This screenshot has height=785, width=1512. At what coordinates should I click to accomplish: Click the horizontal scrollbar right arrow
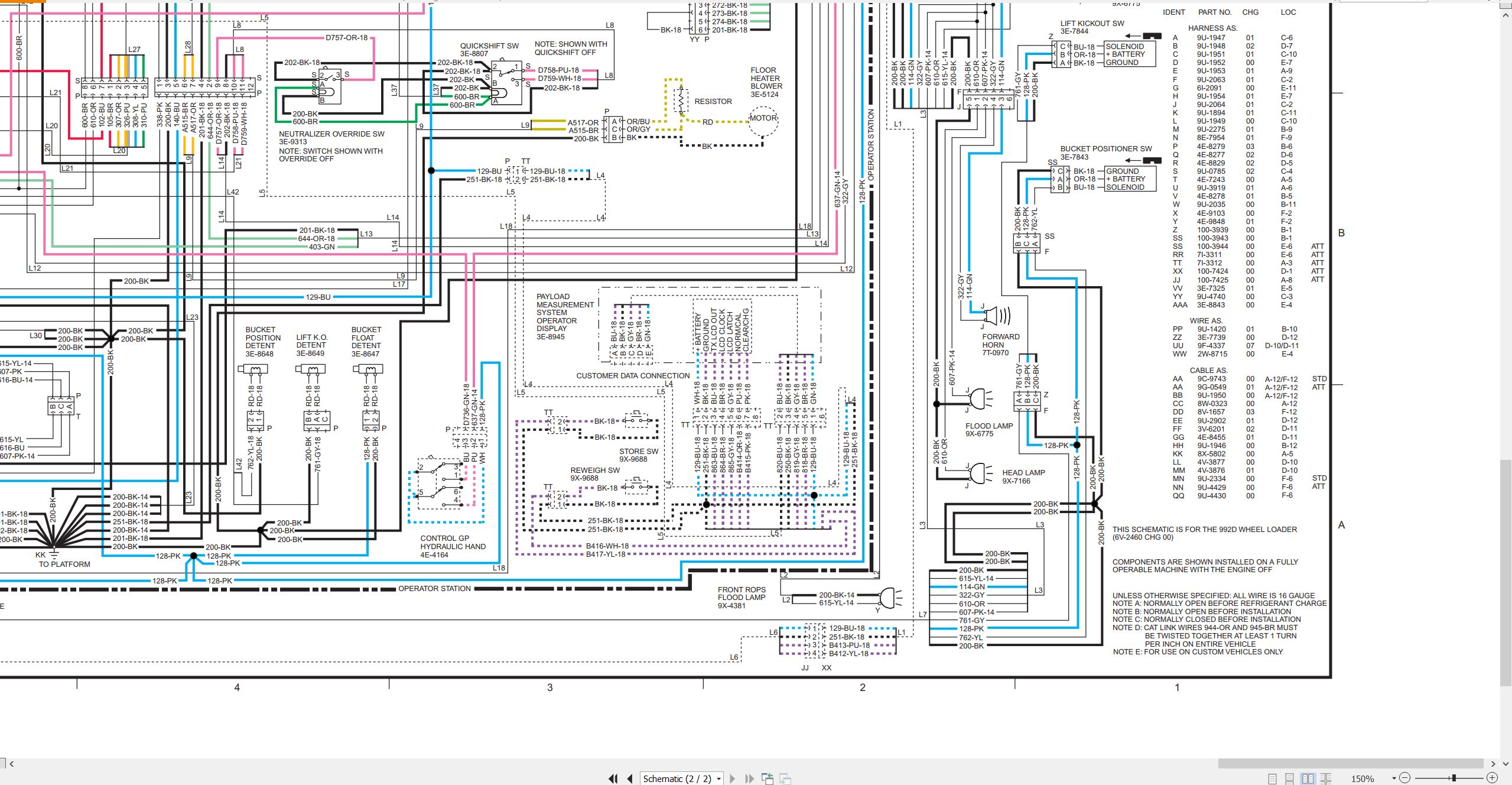[x=1493, y=764]
